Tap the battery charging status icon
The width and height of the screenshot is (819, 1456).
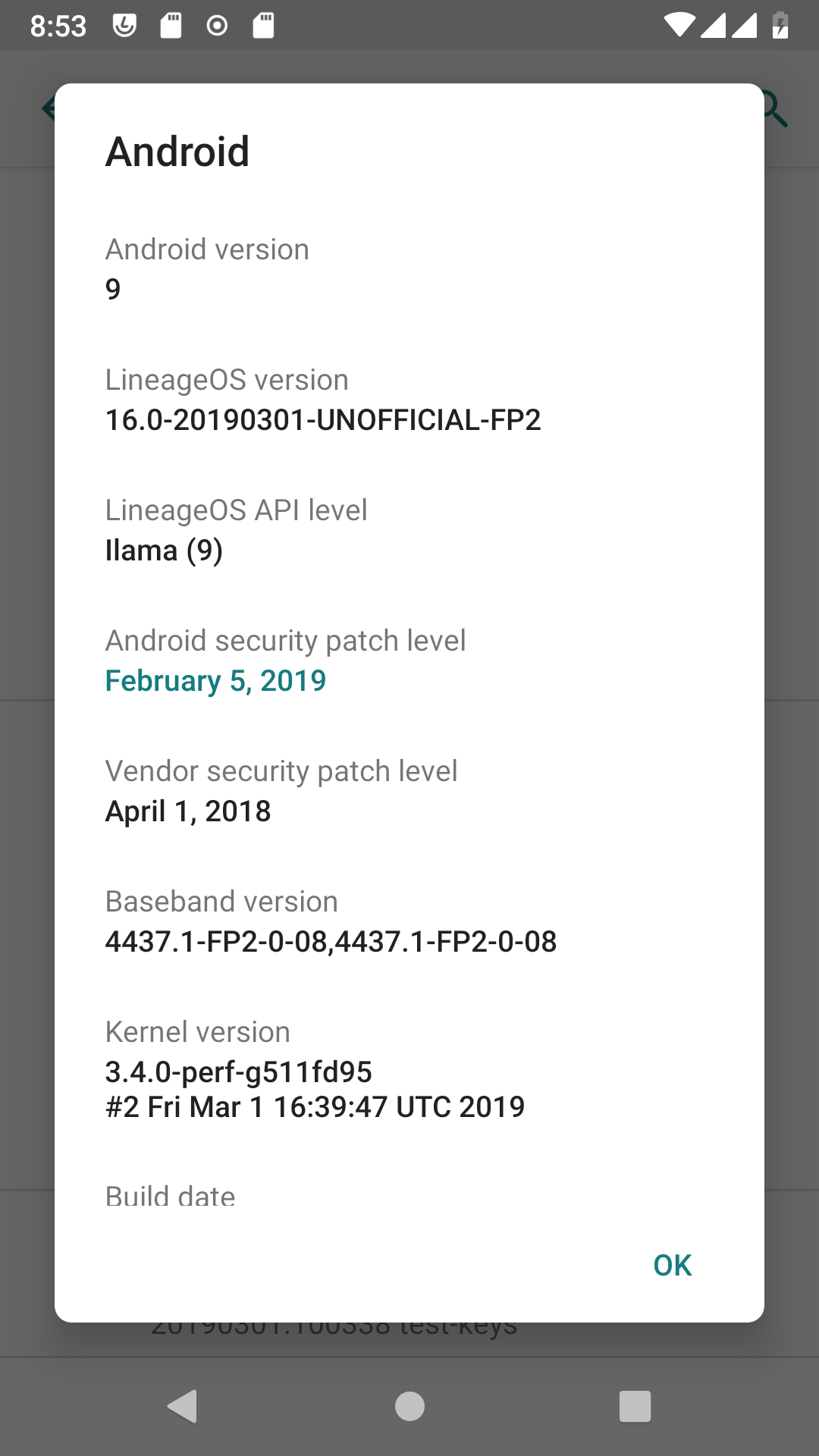[780, 26]
